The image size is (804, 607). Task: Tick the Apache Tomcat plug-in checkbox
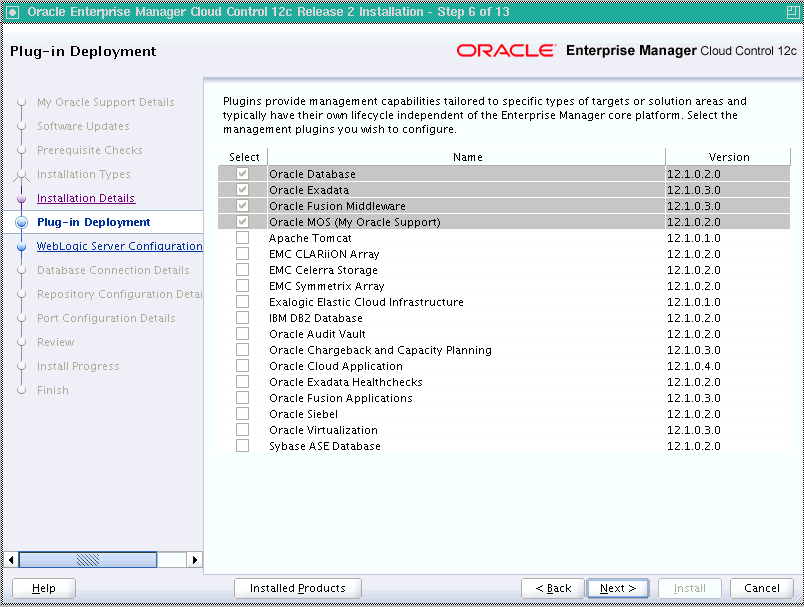[x=243, y=238]
